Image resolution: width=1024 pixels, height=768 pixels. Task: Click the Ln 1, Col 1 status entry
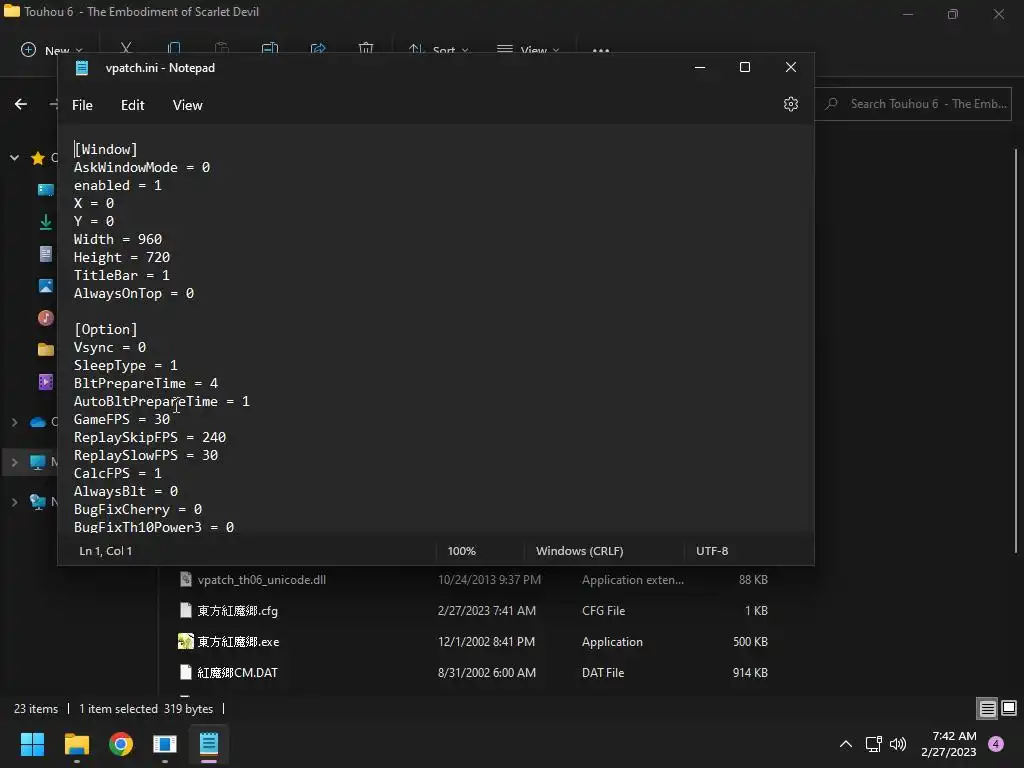(x=105, y=551)
